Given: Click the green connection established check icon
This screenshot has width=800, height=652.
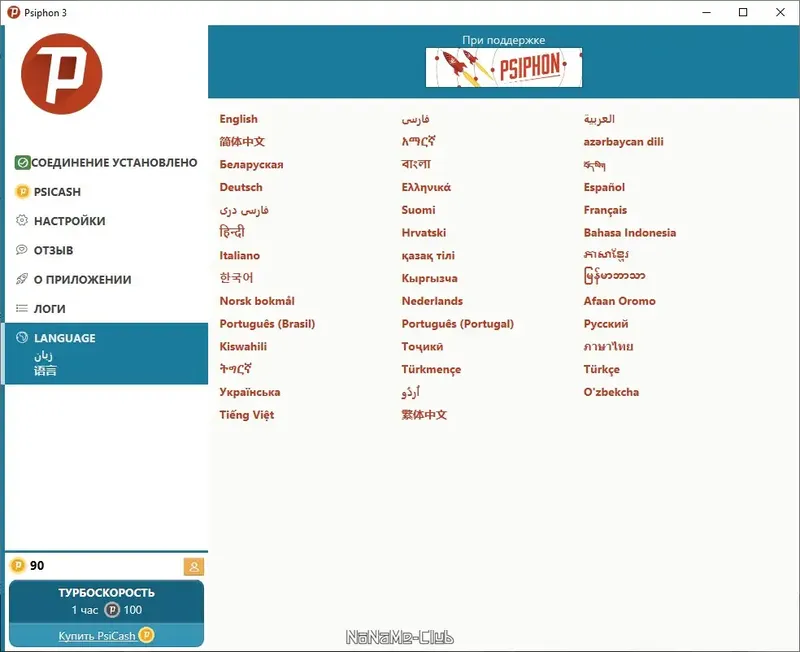Looking at the screenshot, I should [x=22, y=163].
